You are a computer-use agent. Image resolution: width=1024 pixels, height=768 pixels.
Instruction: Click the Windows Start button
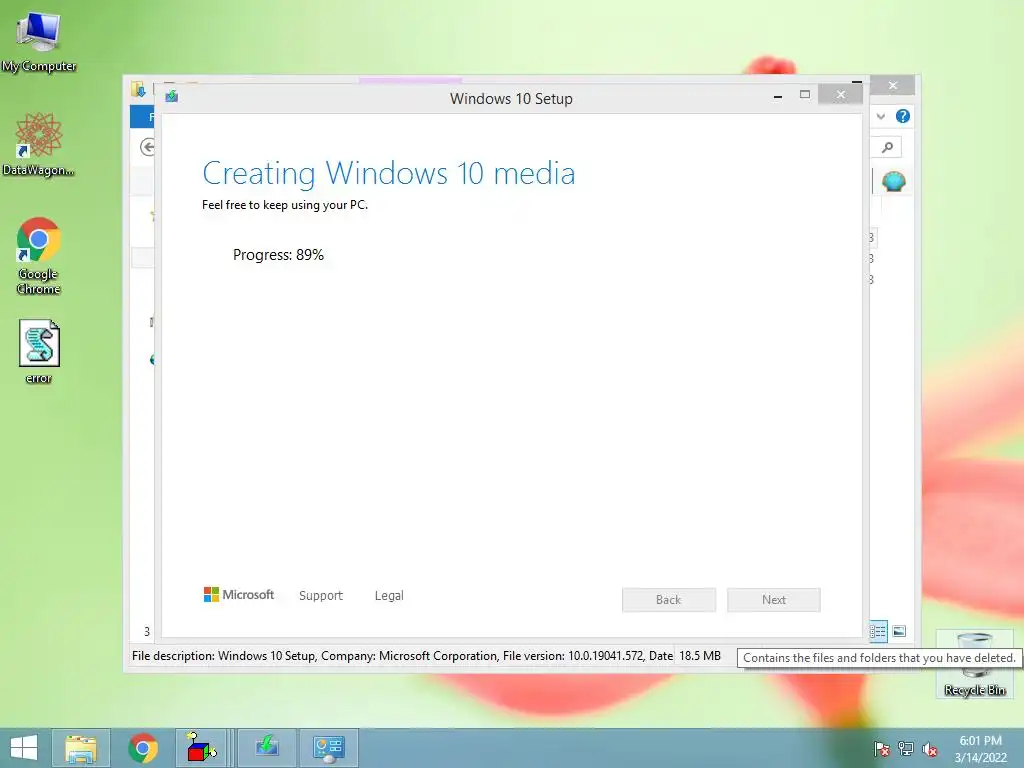pos(24,748)
